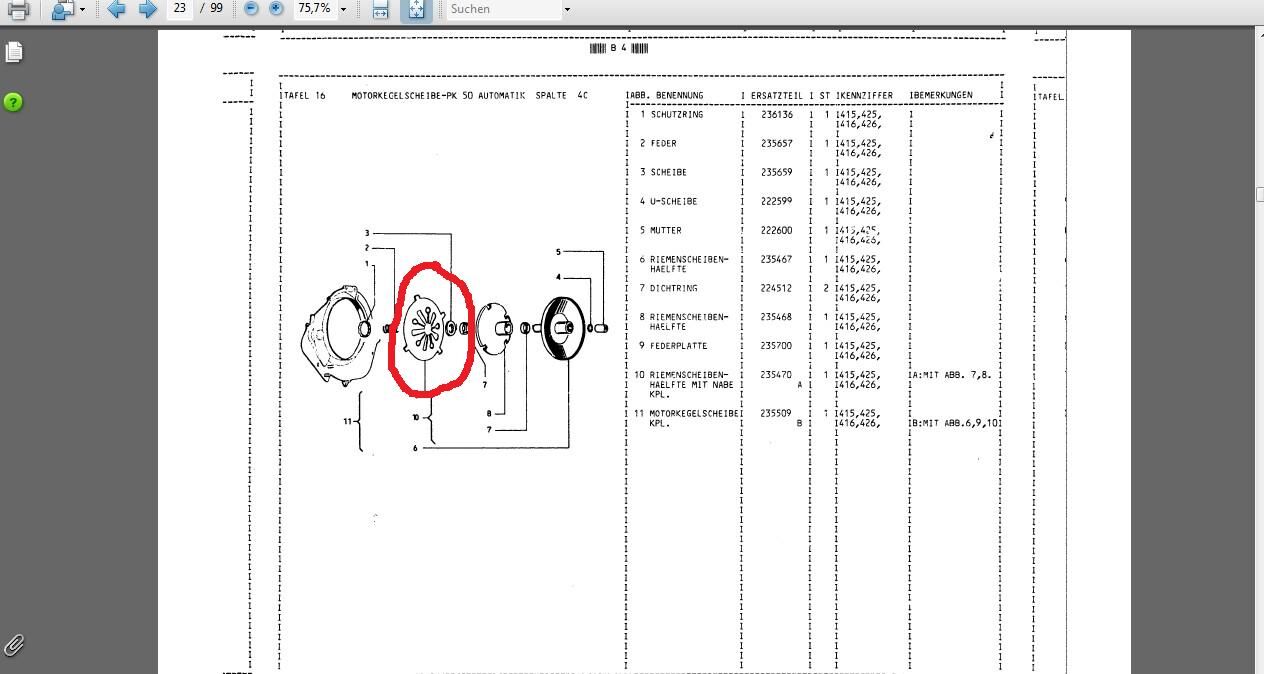Expand the zoom level dropdown arrow
This screenshot has width=1264, height=674.
tap(343, 9)
